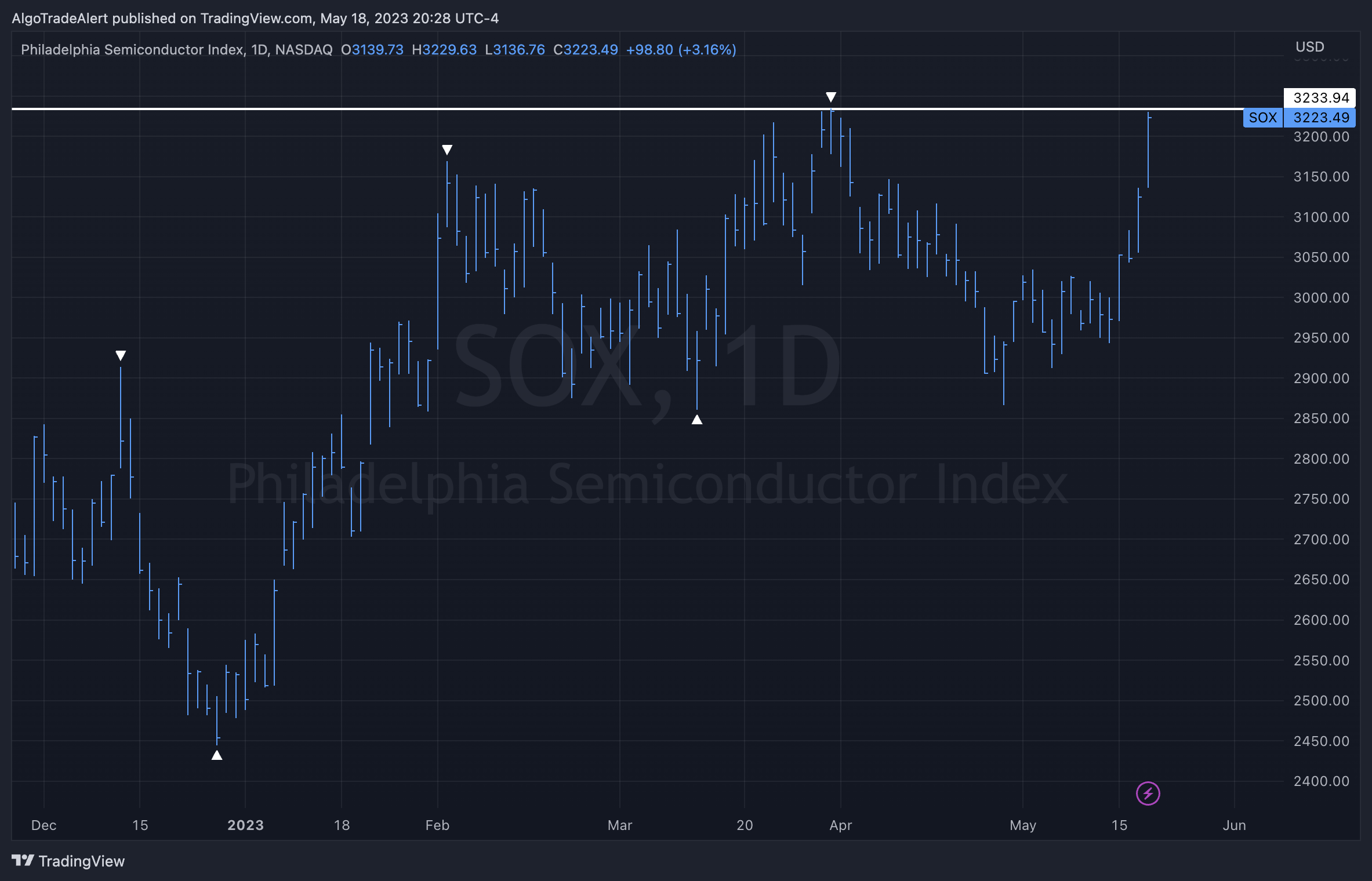The width and height of the screenshot is (1372, 881).
Task: Click the Apr label on time axis
Action: coord(841,825)
